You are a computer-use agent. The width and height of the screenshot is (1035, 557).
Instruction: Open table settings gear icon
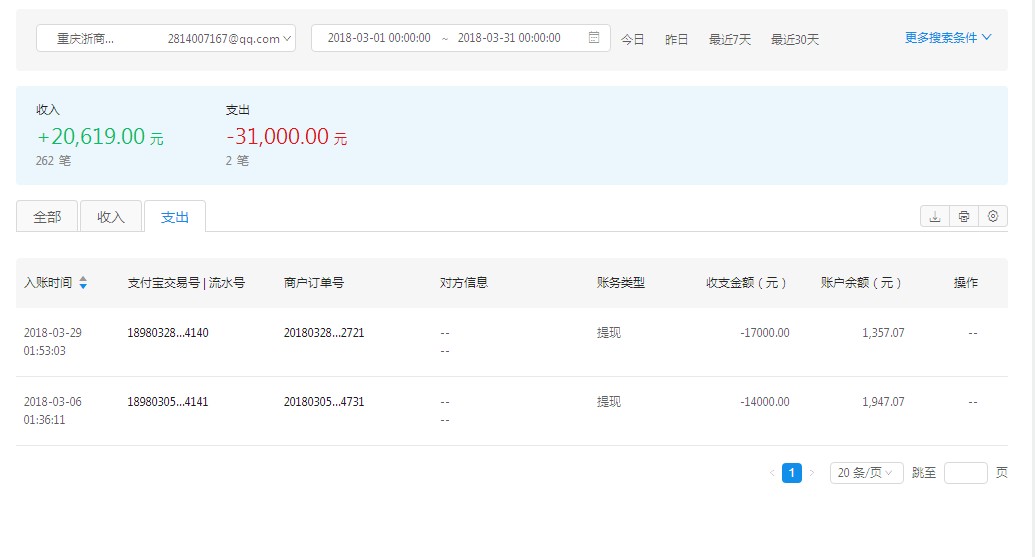point(993,216)
